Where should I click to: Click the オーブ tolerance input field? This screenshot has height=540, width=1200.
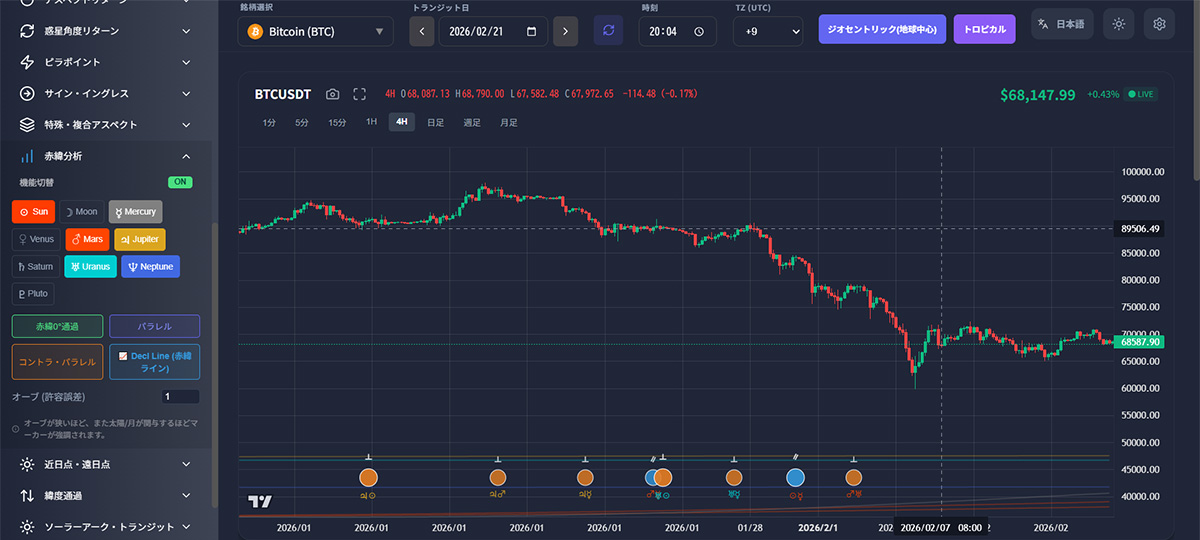click(180, 397)
